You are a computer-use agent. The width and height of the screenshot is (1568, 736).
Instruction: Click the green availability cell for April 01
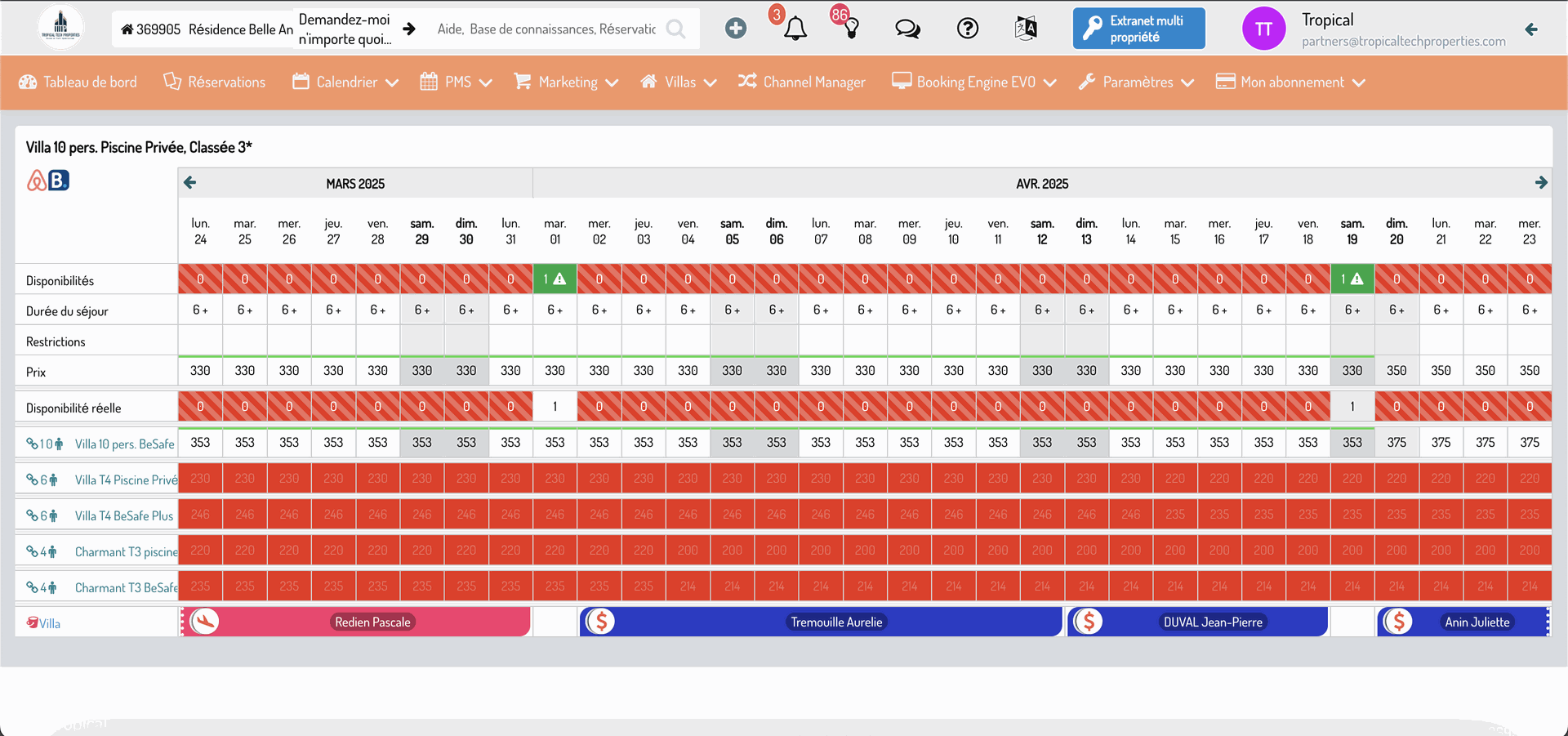[555, 279]
